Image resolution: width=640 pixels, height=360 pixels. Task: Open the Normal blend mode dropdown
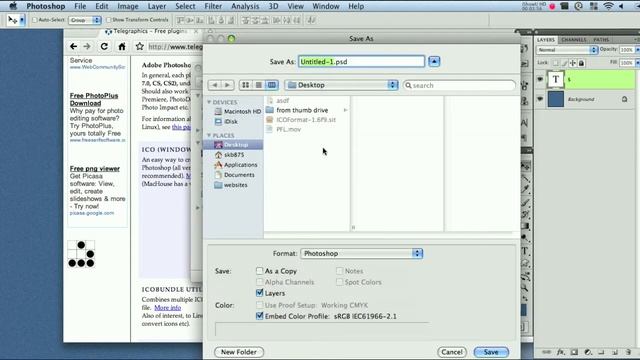click(x=567, y=50)
